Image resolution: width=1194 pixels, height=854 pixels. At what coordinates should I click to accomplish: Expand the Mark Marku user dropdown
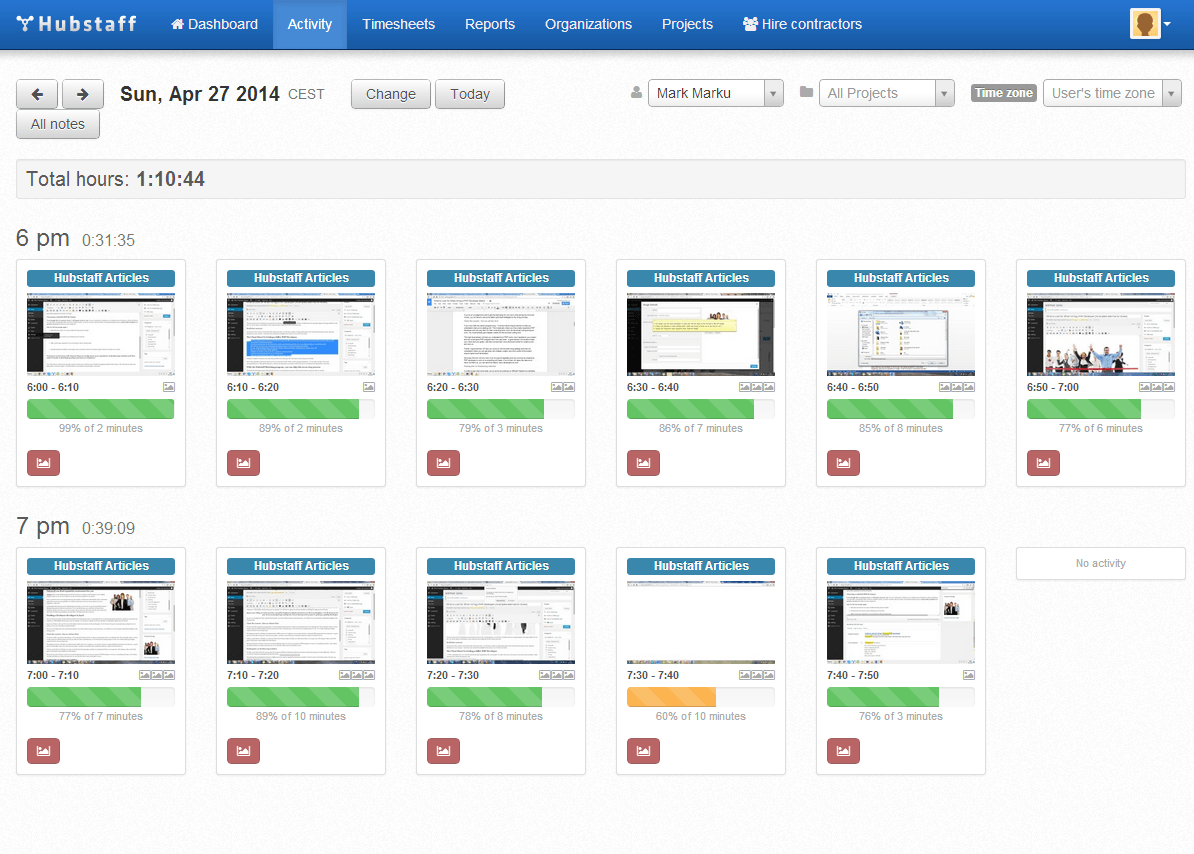[x=773, y=93]
